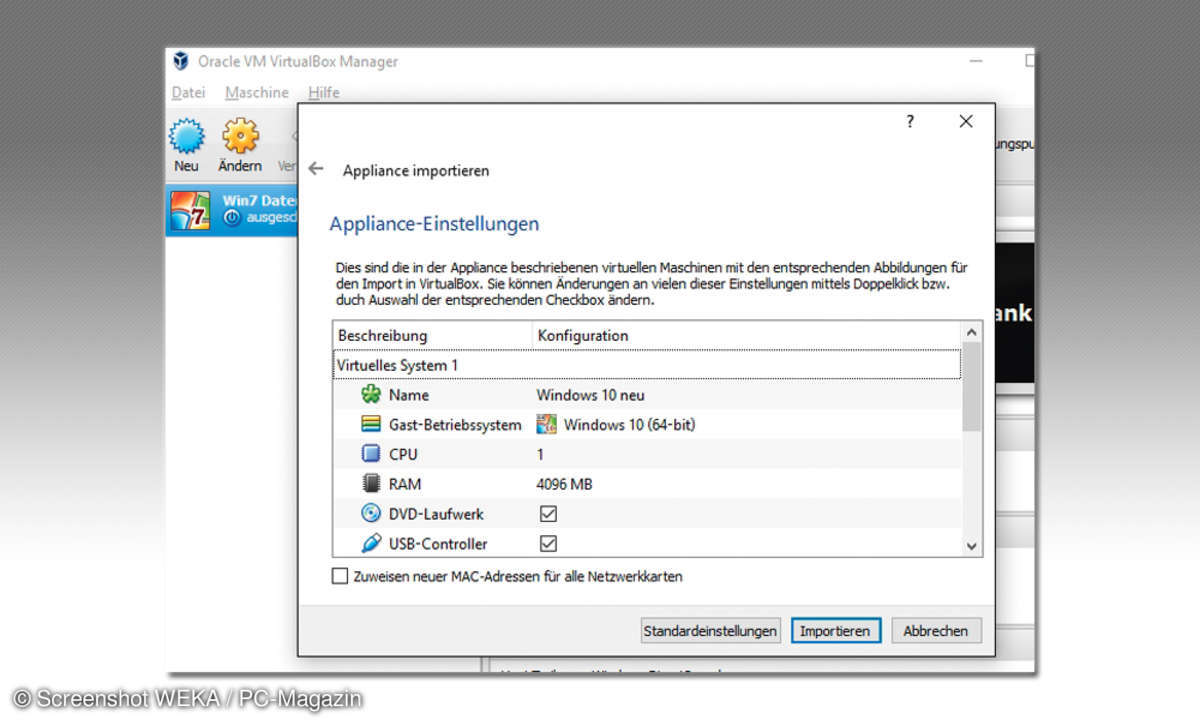Viewport: 1200px width, 720px height.
Task: Click the settings list scrollbar thumb
Action: (971, 387)
